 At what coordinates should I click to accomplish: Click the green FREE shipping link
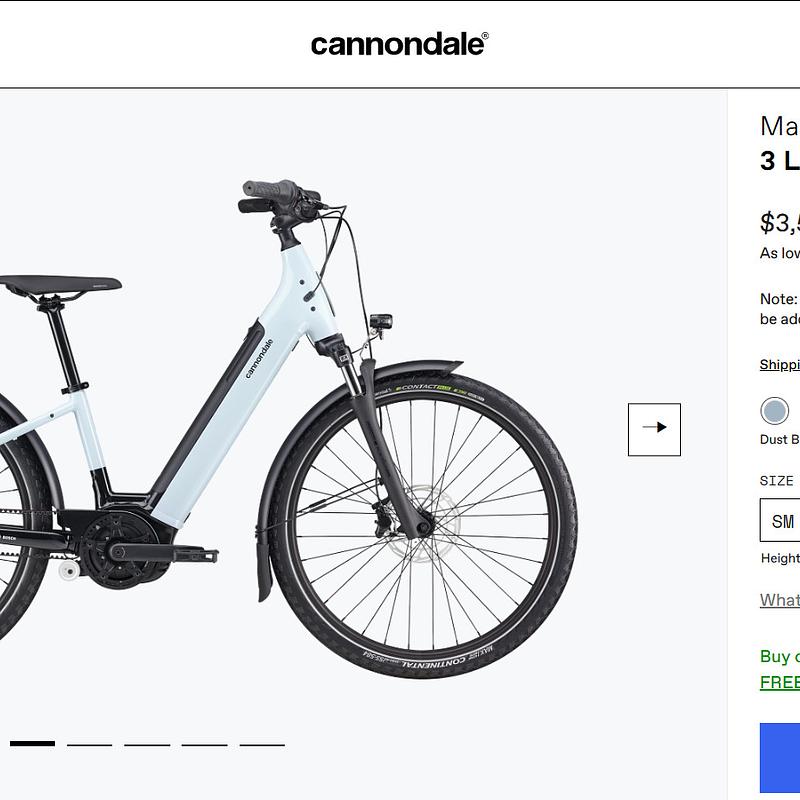click(x=779, y=683)
